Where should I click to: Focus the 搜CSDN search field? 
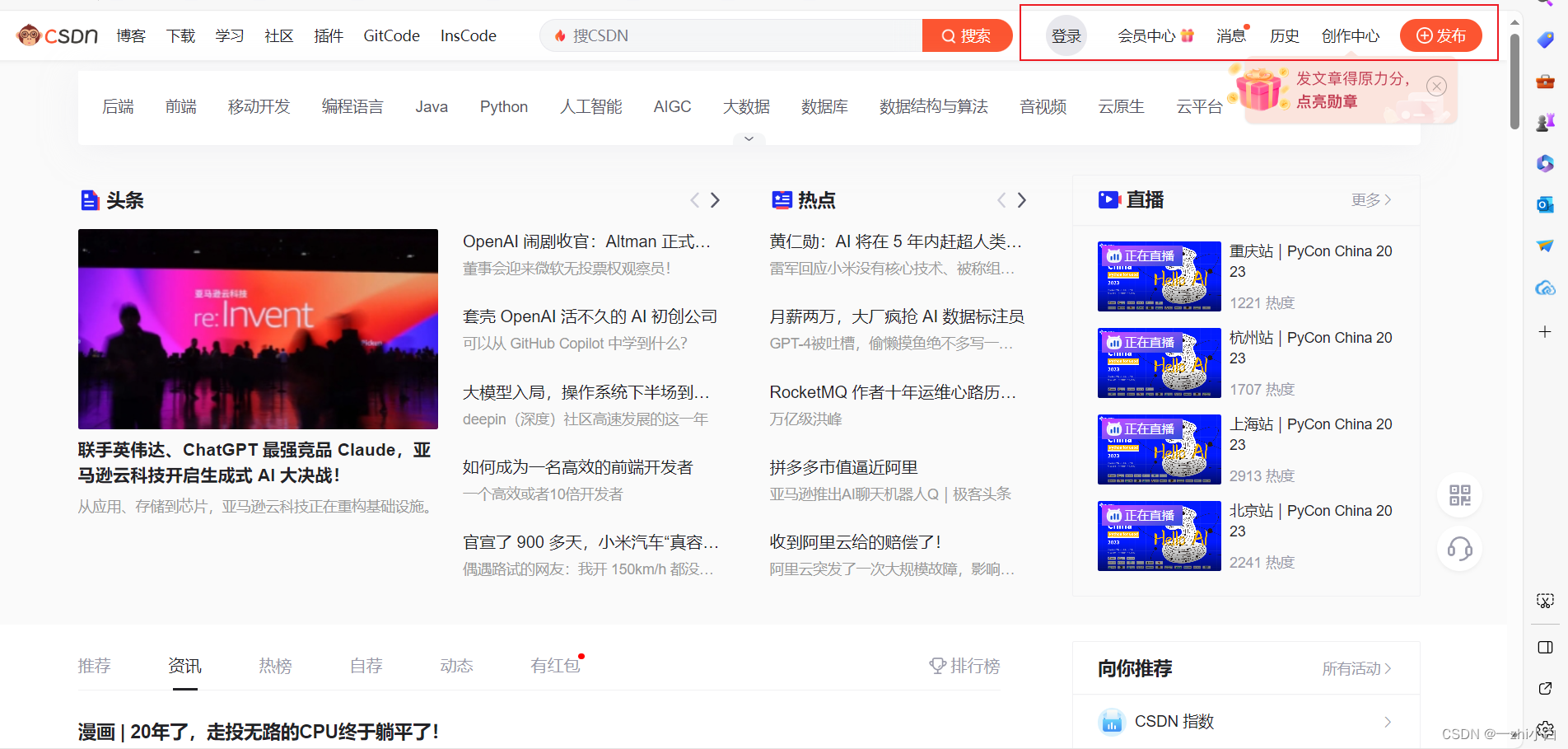click(731, 35)
